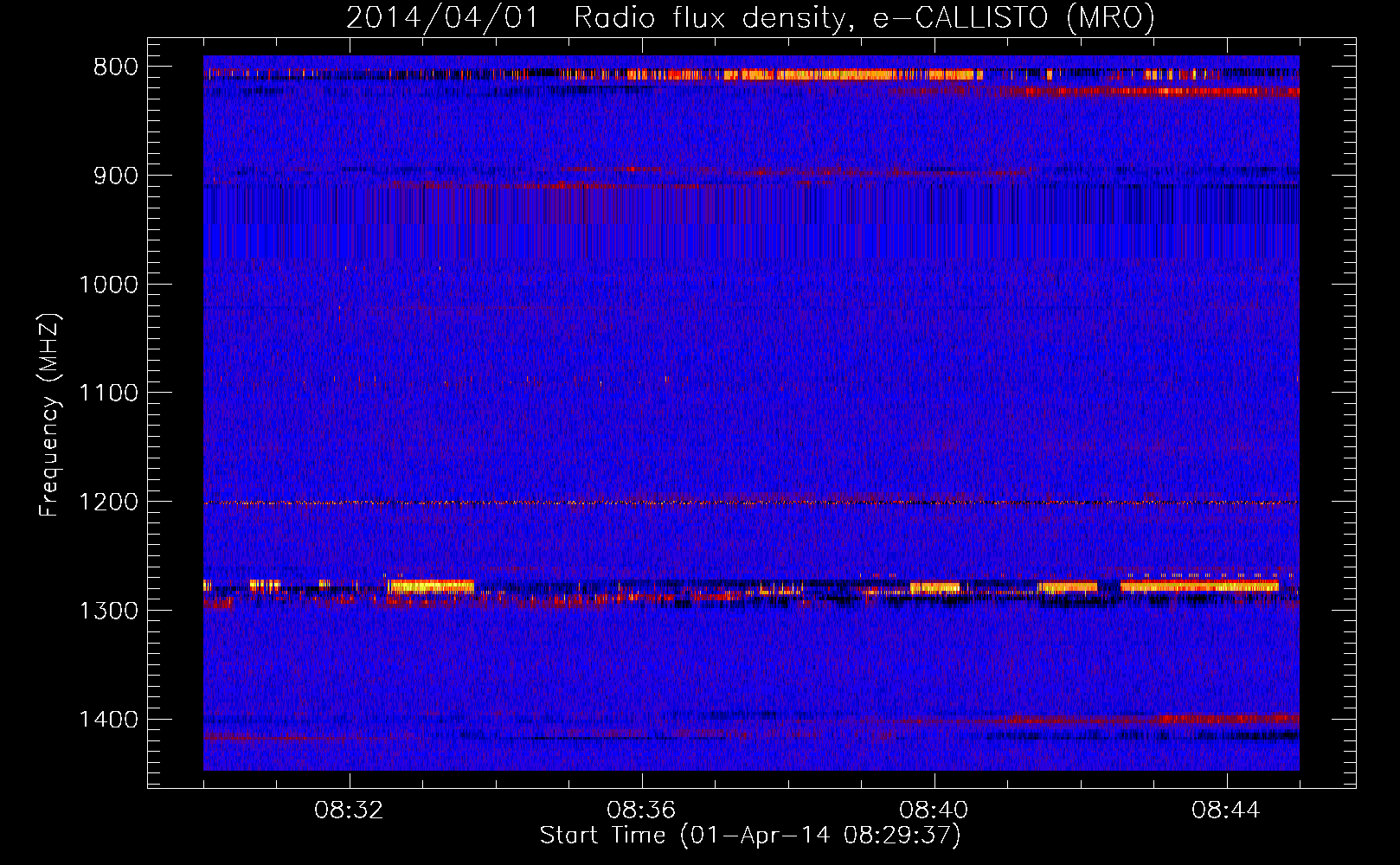Click the 08:32 time tick label

pos(349,811)
